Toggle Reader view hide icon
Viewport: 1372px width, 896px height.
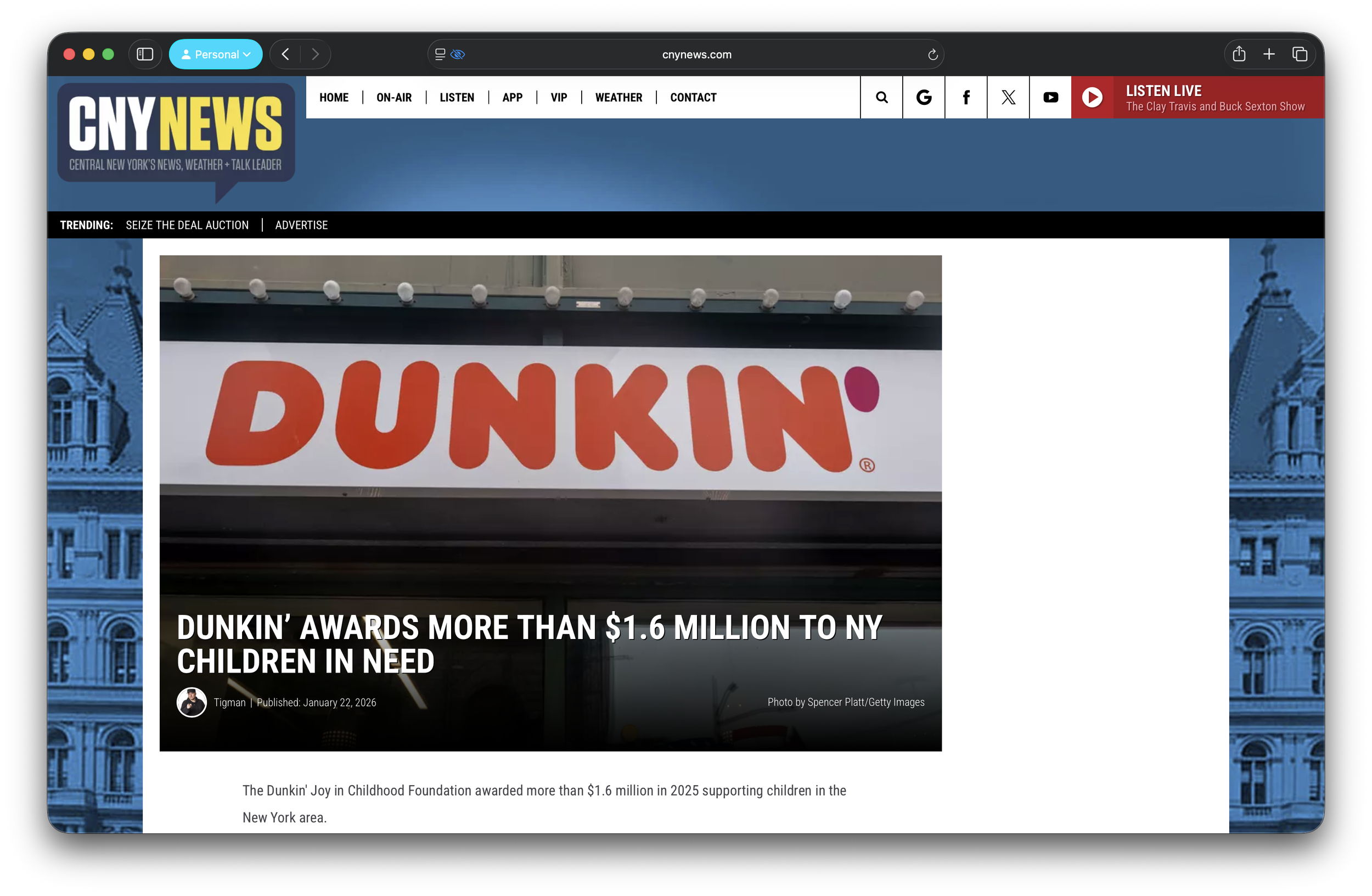(x=457, y=54)
